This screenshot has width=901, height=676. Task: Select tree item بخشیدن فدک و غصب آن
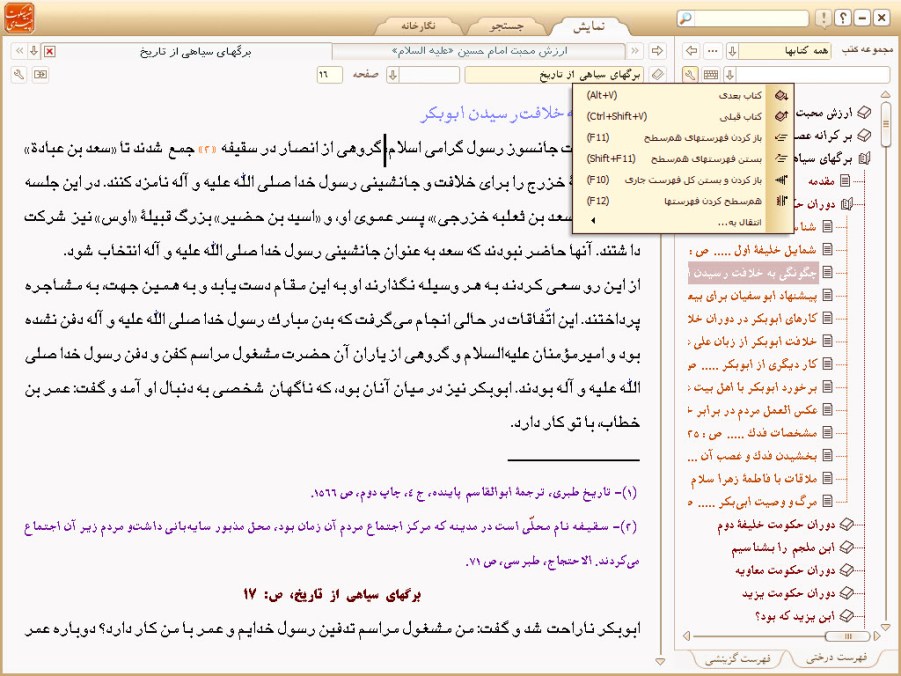(x=753, y=456)
